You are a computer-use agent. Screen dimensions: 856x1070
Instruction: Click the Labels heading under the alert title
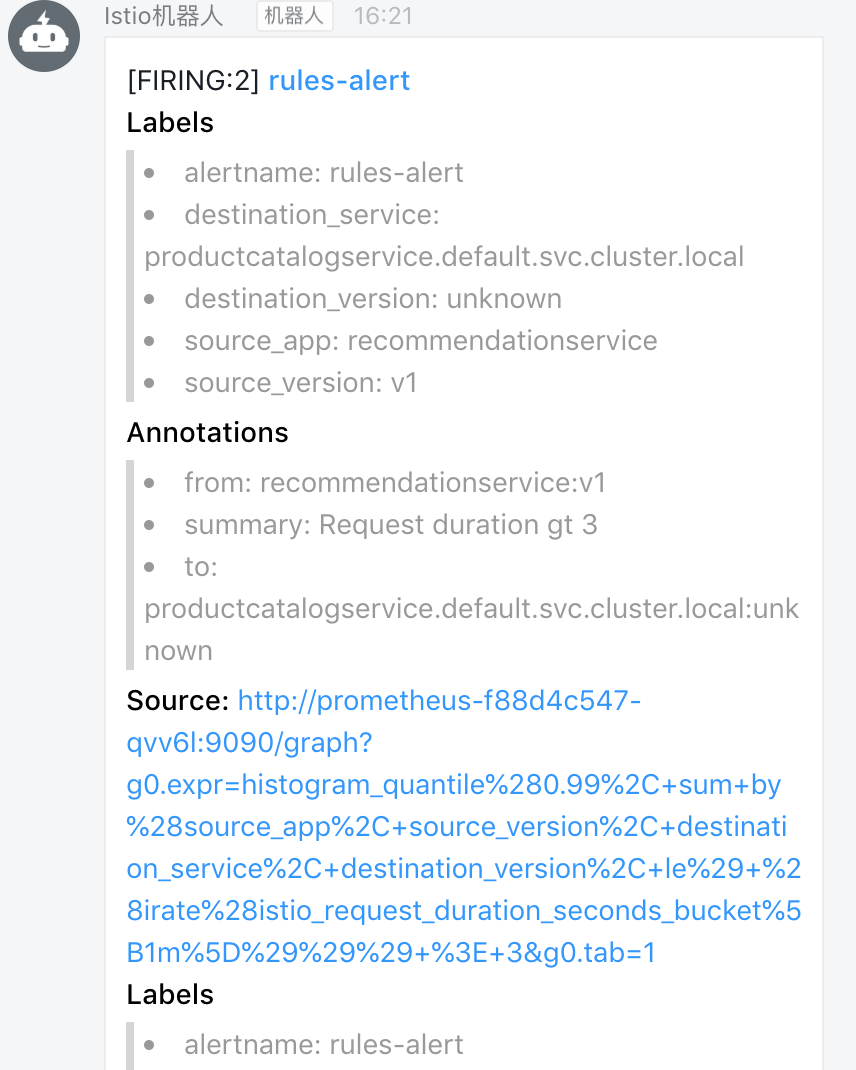click(170, 123)
